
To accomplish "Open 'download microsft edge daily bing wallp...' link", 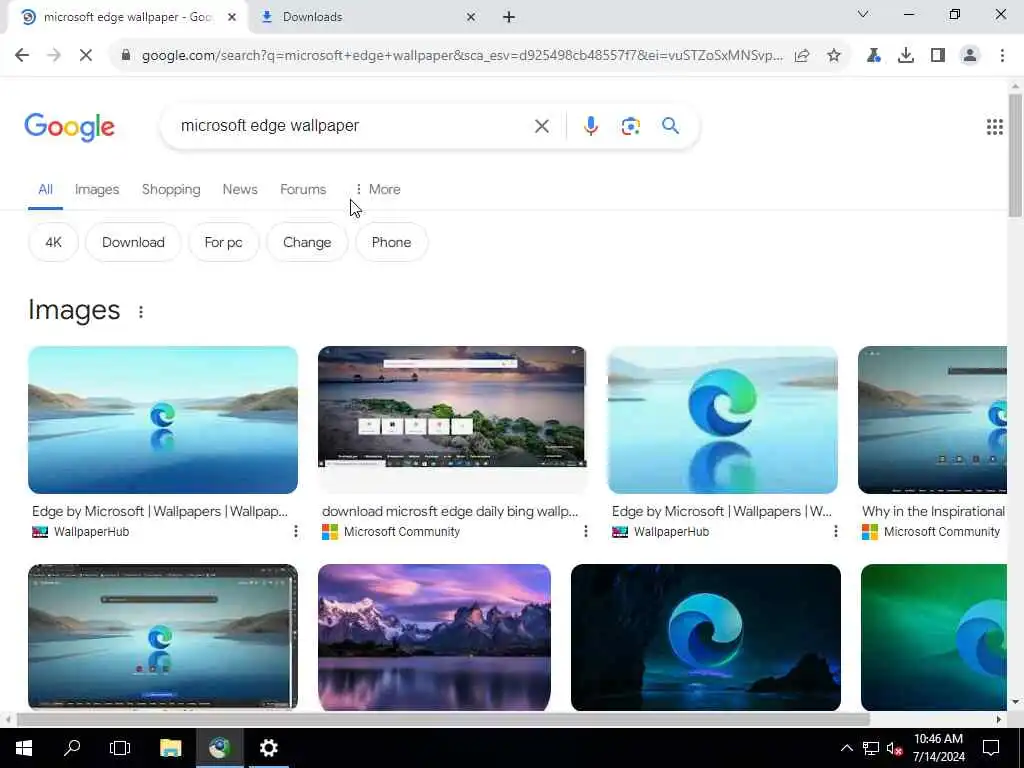I will 449,511.
